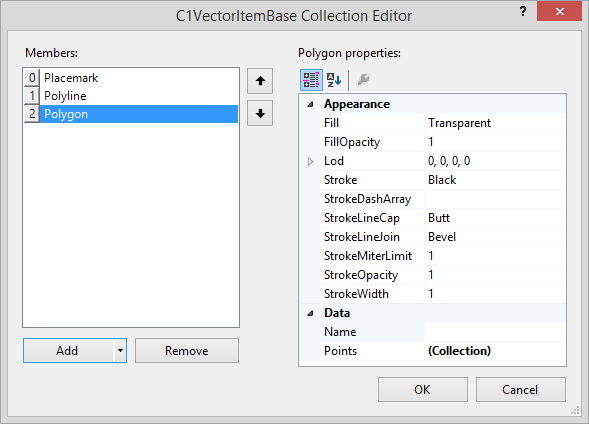This screenshot has width=589, height=424.
Task: Open the Property Pages wrench icon
Action: pyautogui.click(x=363, y=80)
